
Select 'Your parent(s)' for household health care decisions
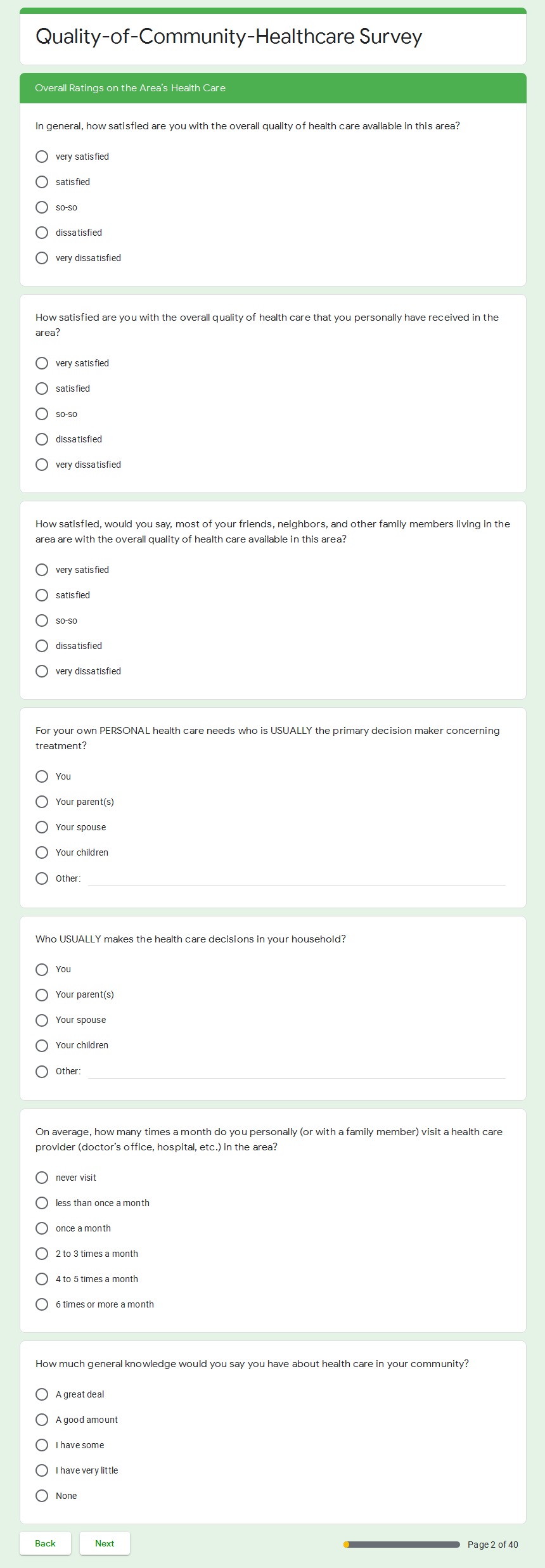[42, 995]
